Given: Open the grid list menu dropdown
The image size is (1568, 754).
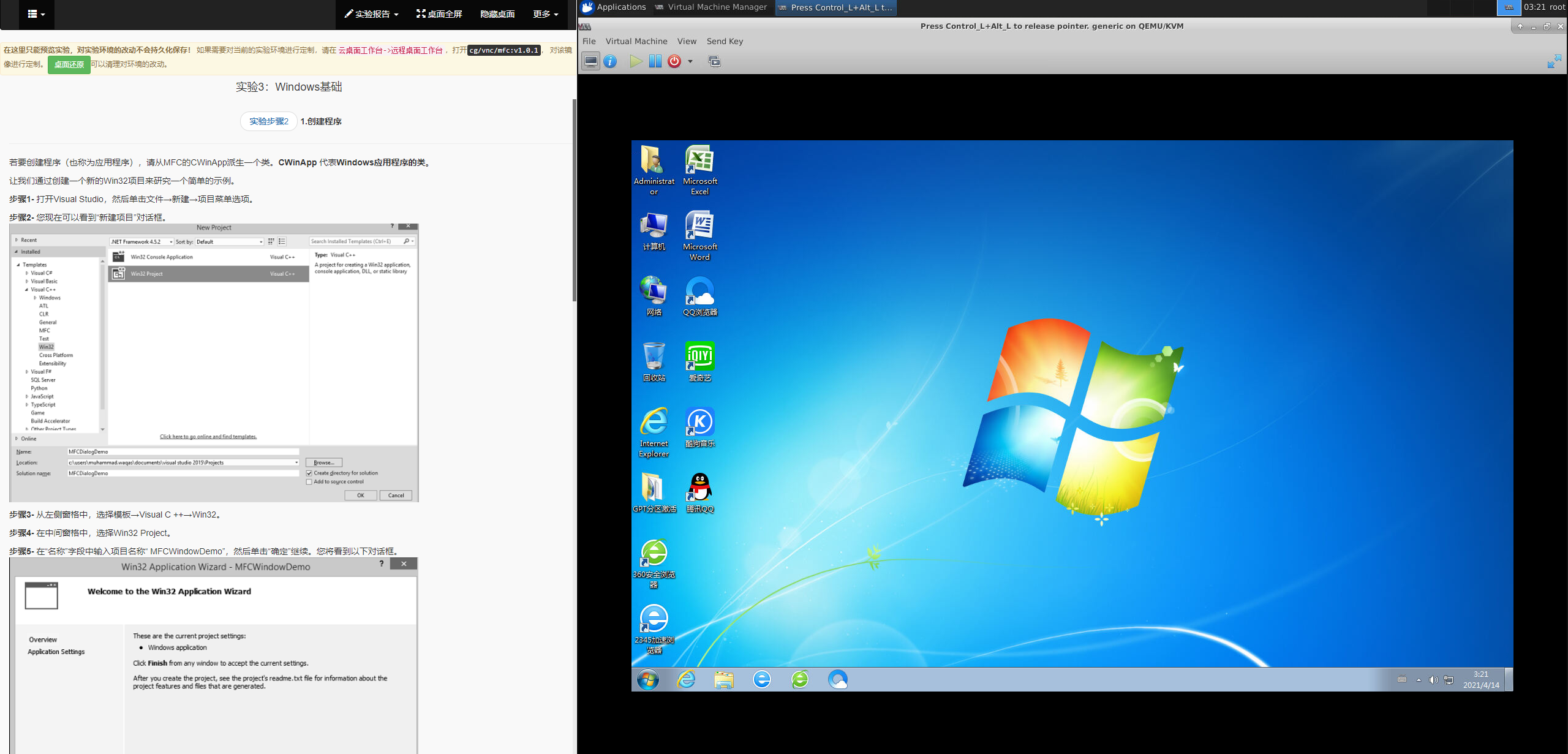Looking at the screenshot, I should click(37, 14).
